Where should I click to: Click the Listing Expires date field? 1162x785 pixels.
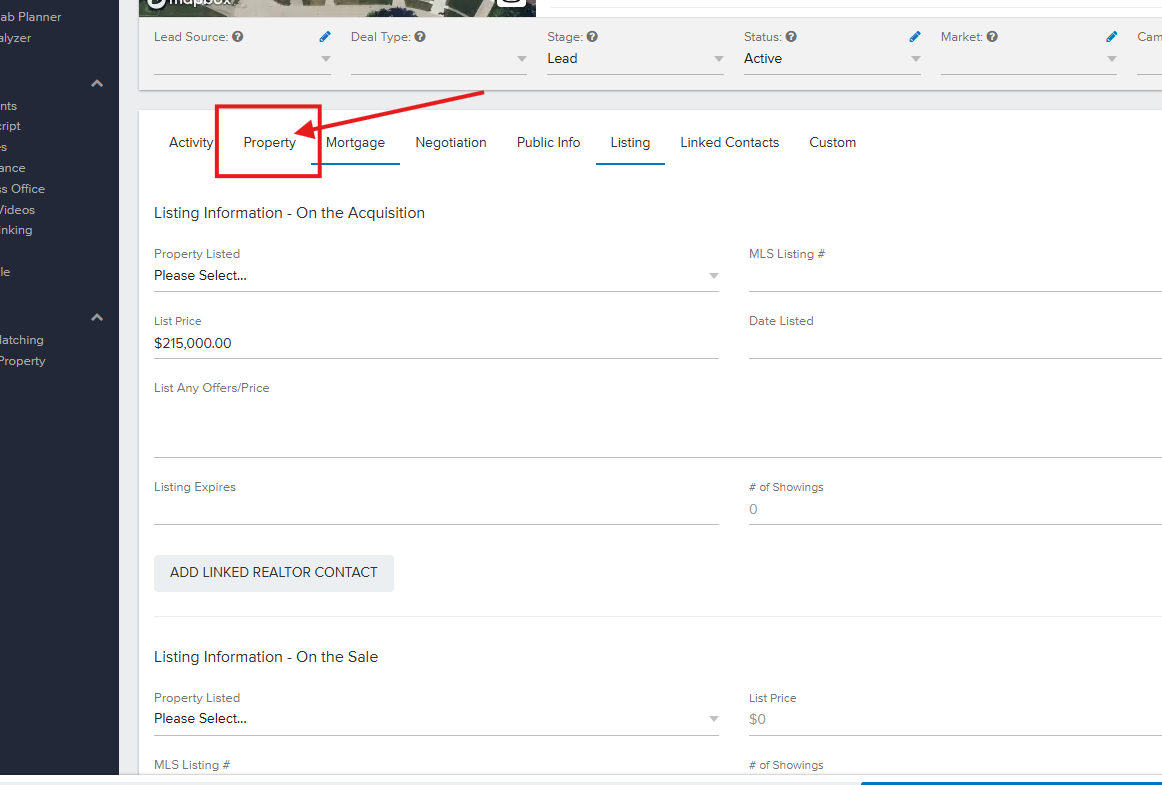click(x=436, y=510)
